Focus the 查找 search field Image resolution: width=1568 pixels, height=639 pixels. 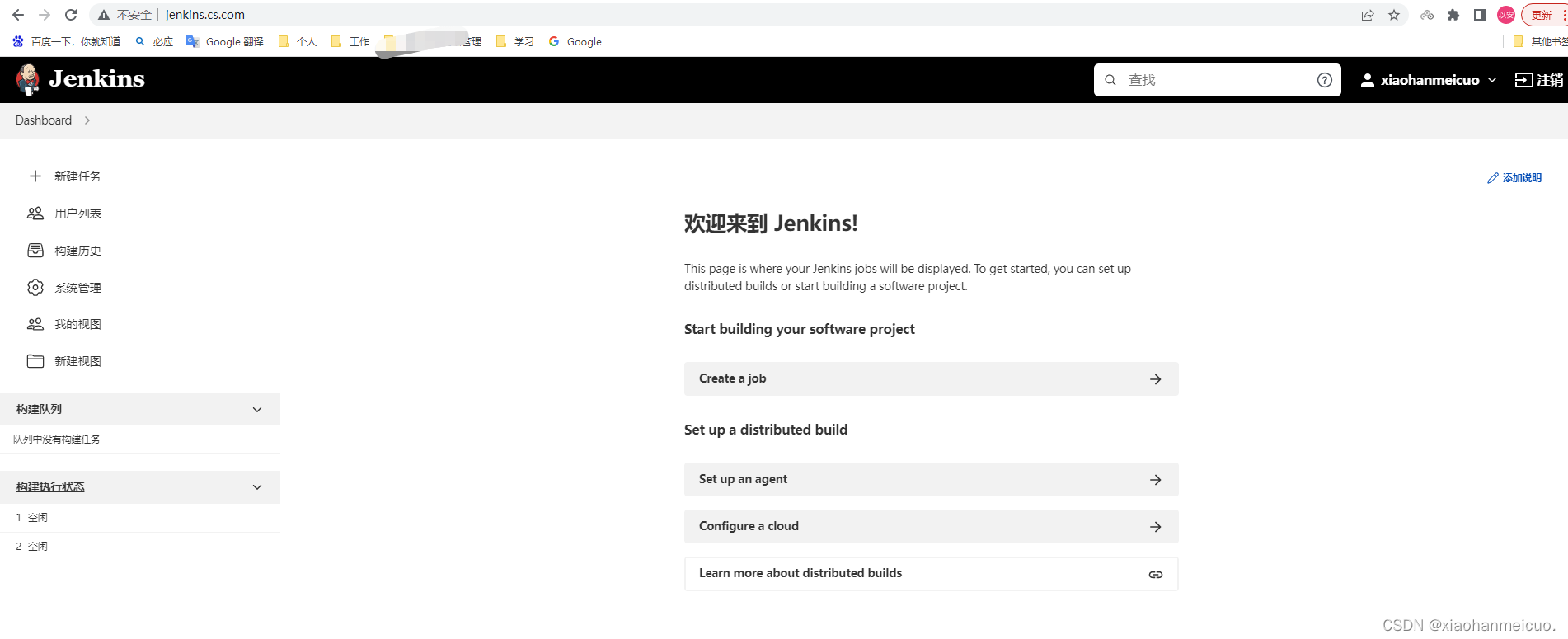point(1217,80)
